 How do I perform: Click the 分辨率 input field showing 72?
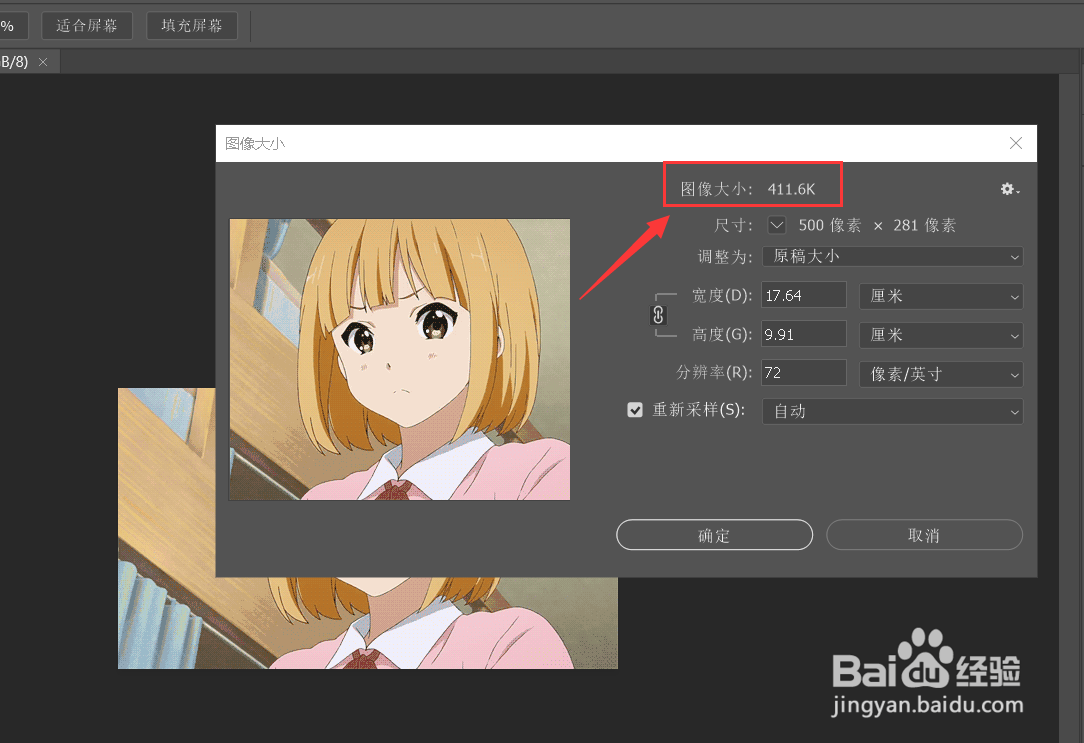804,373
